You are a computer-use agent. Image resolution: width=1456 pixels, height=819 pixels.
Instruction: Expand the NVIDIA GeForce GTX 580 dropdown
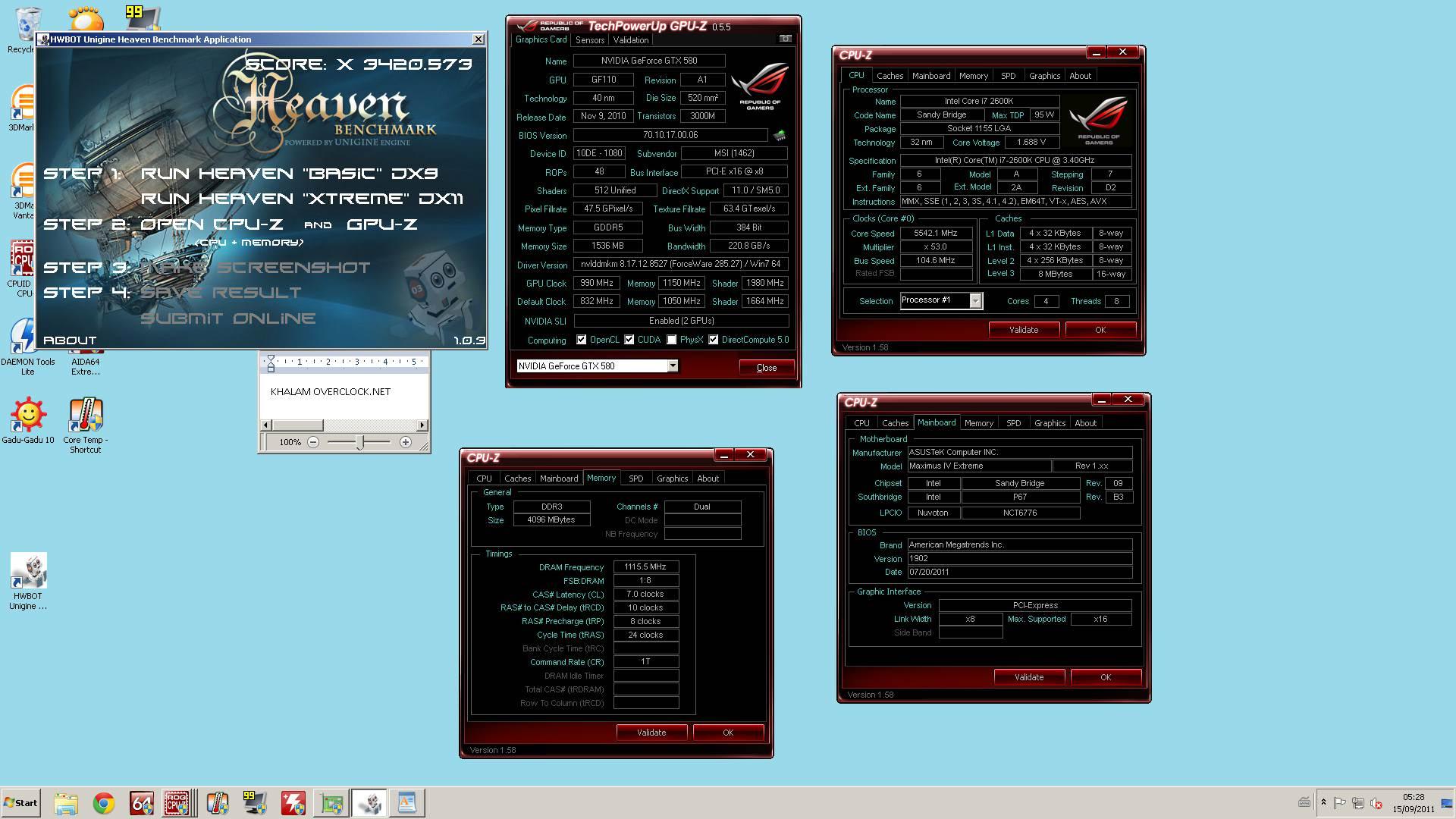click(673, 366)
